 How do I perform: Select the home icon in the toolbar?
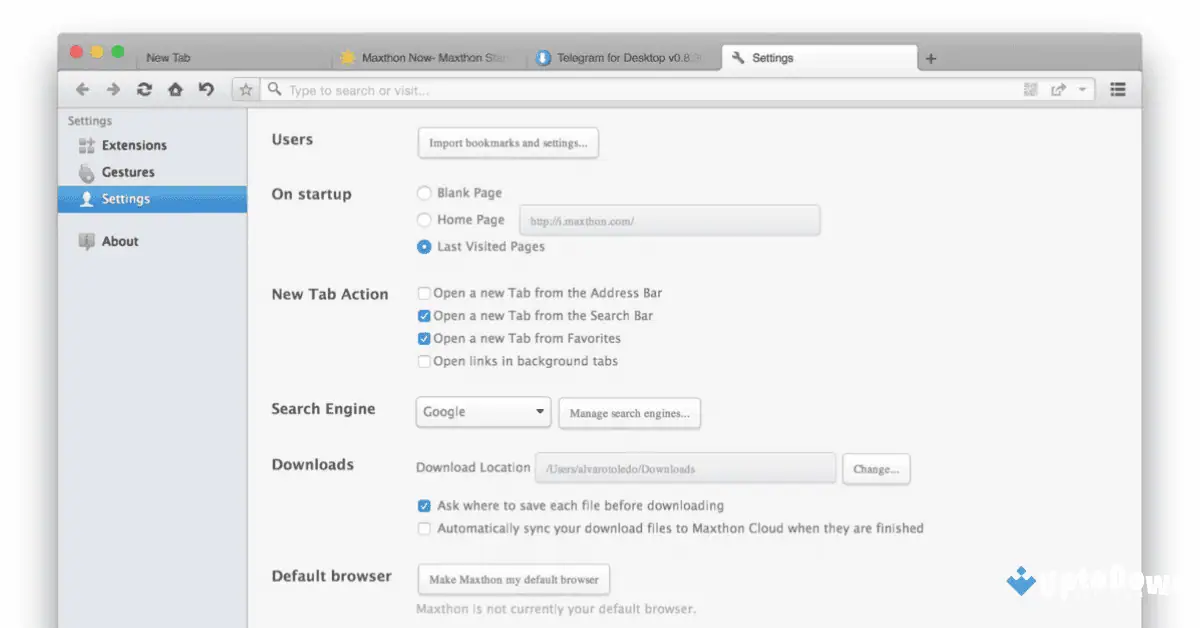(175, 89)
